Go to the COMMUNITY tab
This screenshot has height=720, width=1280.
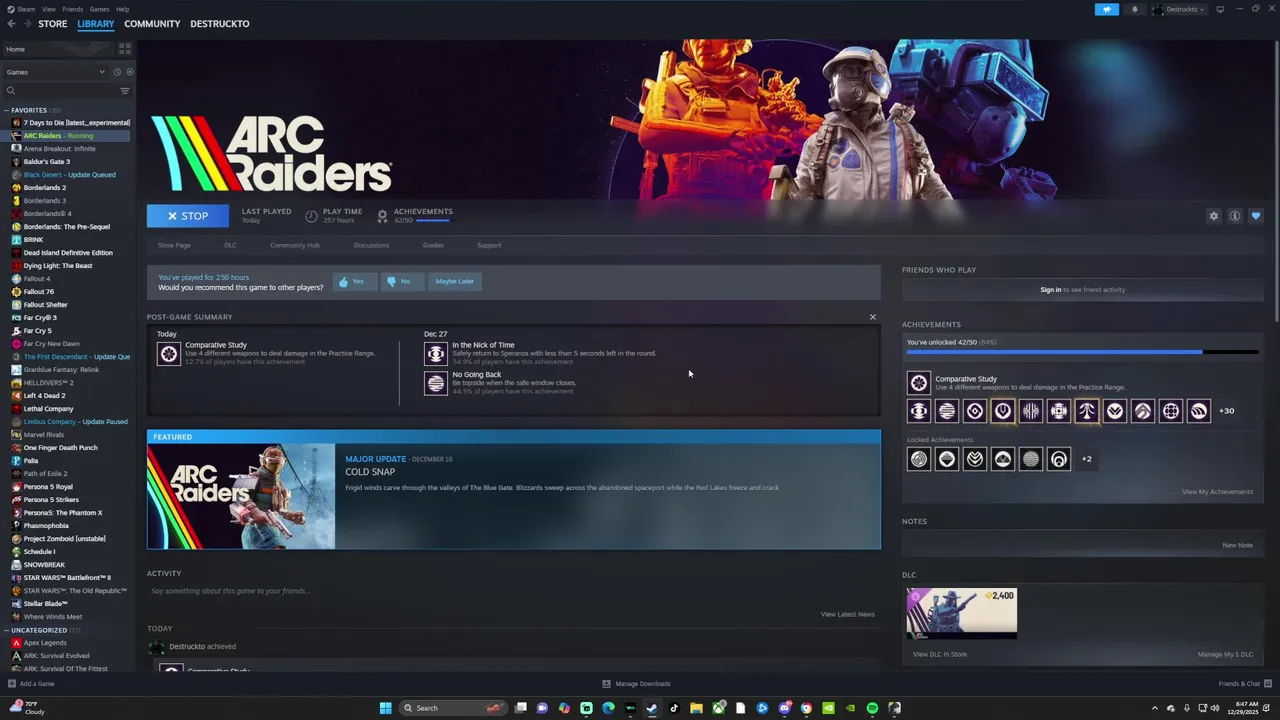pos(152,24)
